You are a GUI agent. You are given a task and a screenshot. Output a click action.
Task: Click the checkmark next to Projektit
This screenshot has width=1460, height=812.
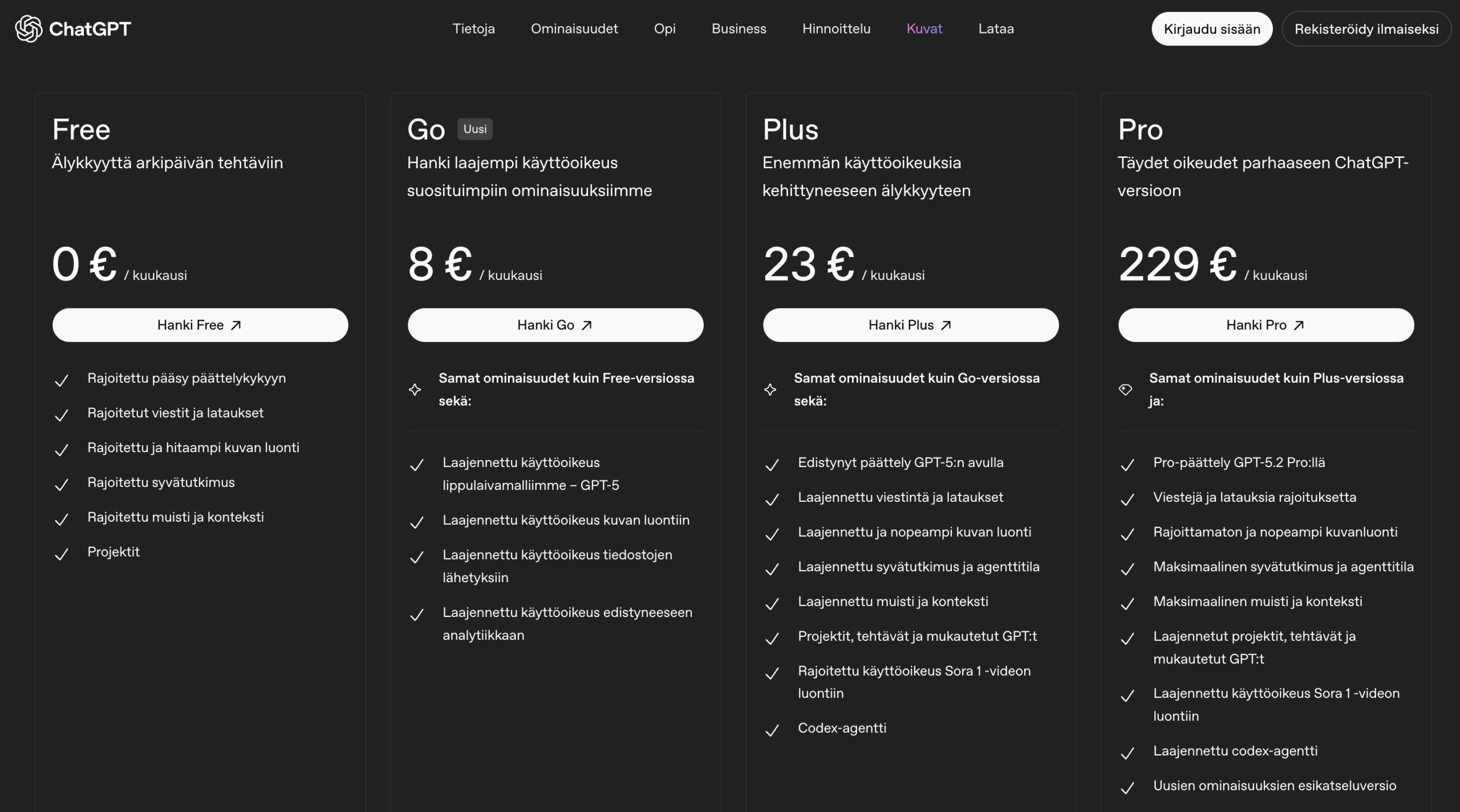62,554
